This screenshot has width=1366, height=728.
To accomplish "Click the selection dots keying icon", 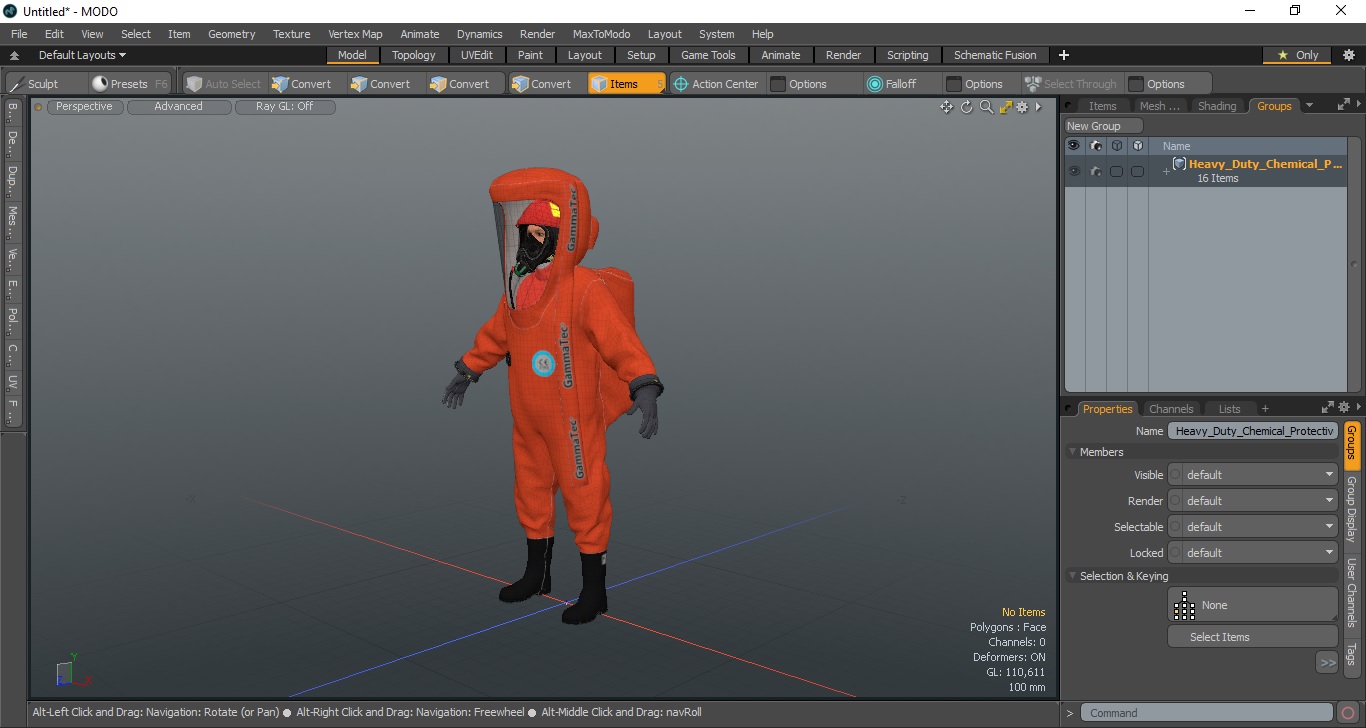I will (1185, 605).
